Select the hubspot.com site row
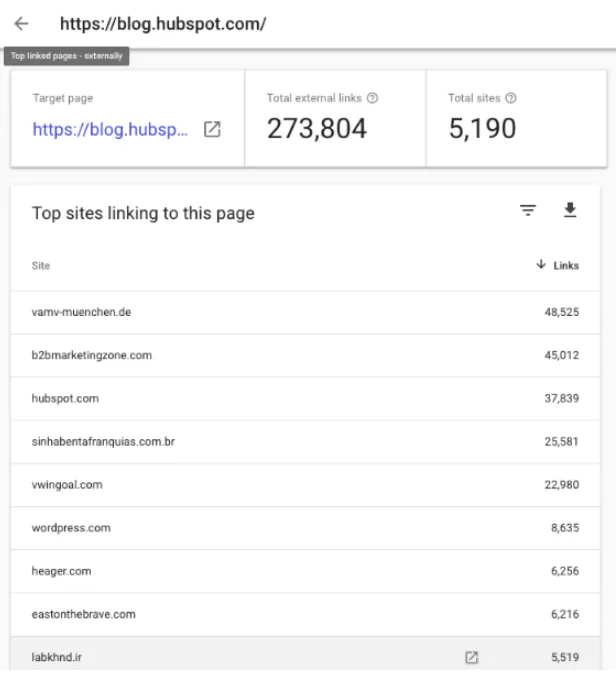 pos(305,399)
